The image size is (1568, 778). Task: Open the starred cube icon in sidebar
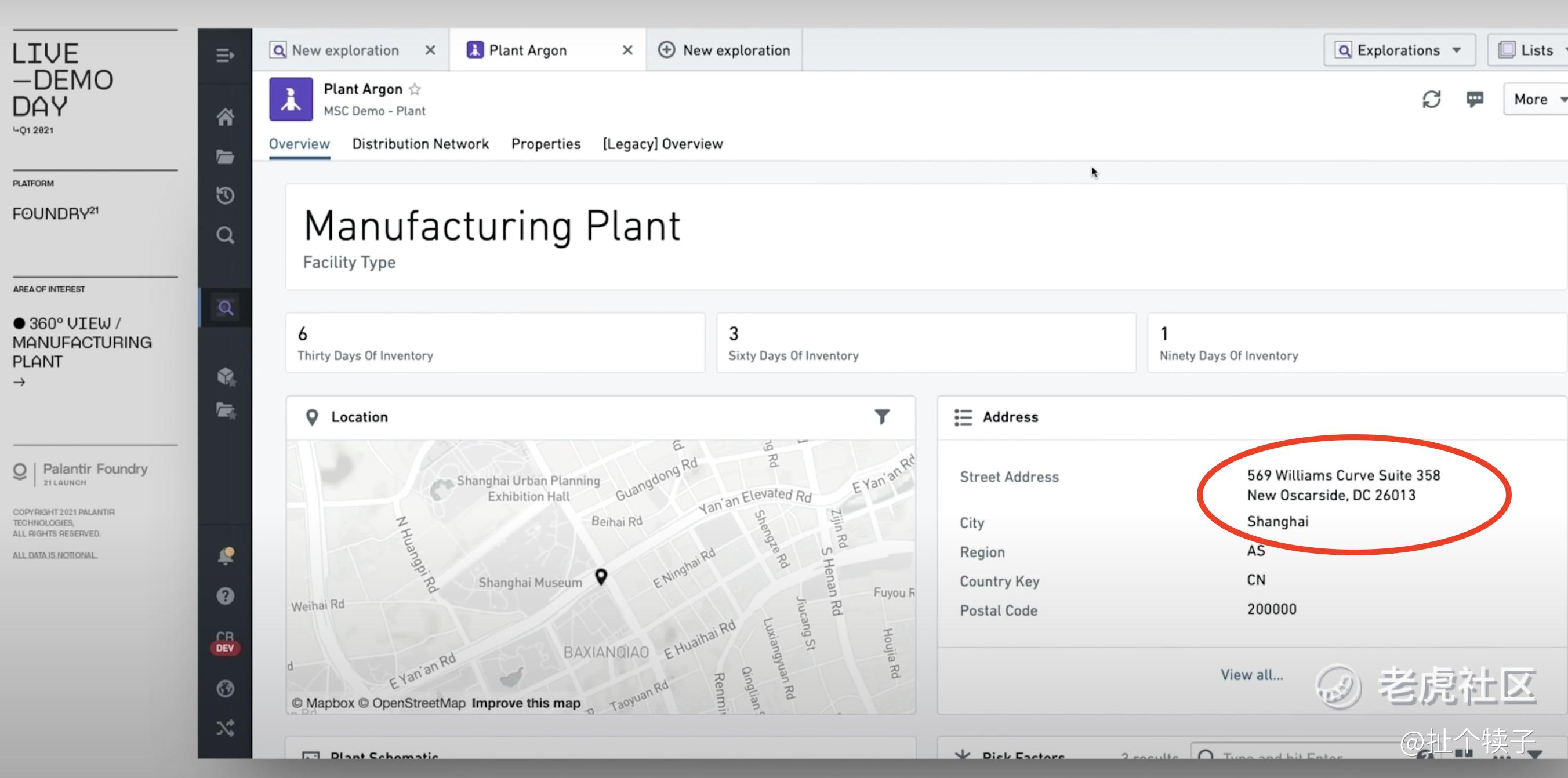pyautogui.click(x=226, y=376)
